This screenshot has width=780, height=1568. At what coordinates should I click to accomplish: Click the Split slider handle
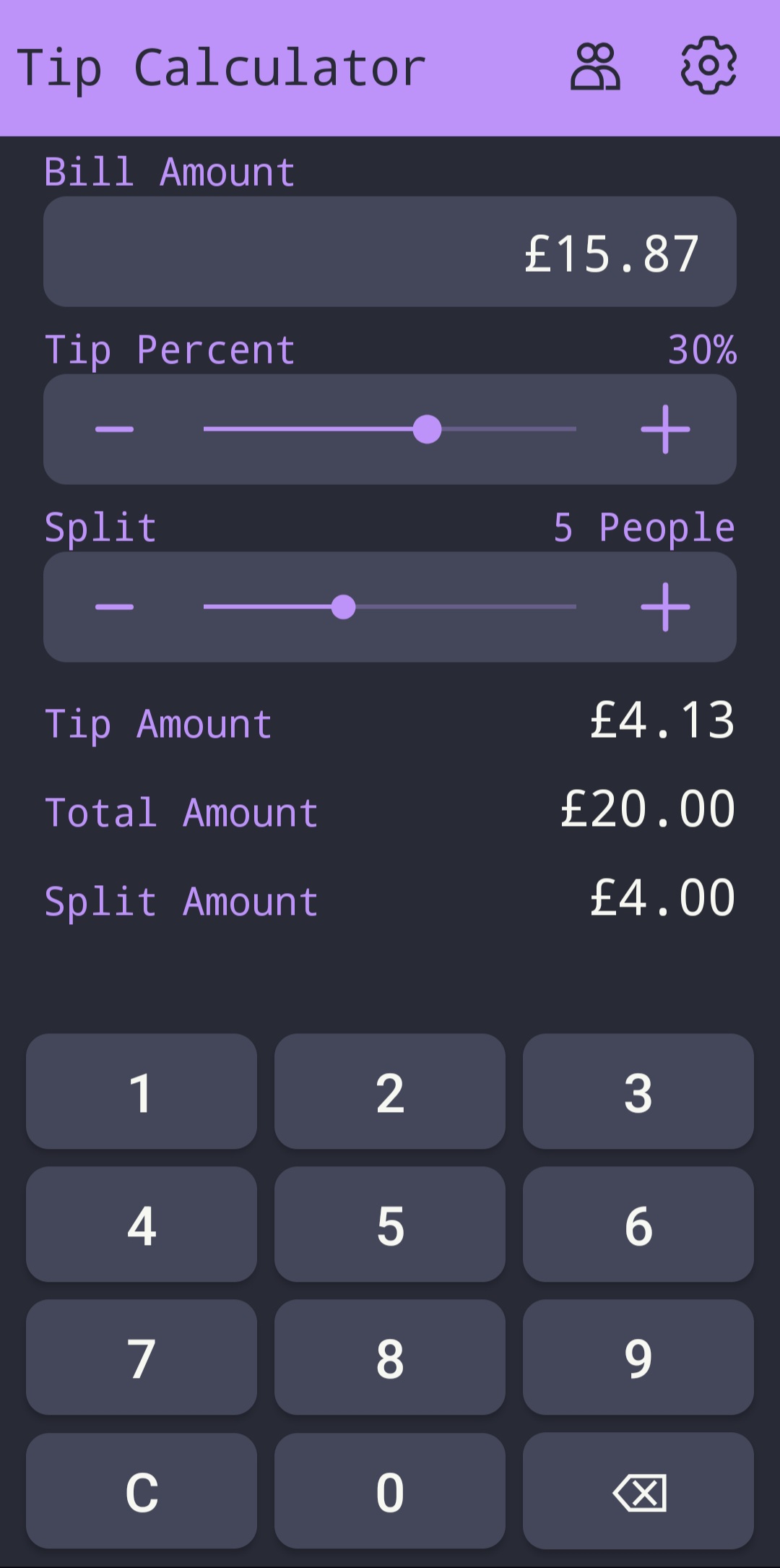point(343,607)
